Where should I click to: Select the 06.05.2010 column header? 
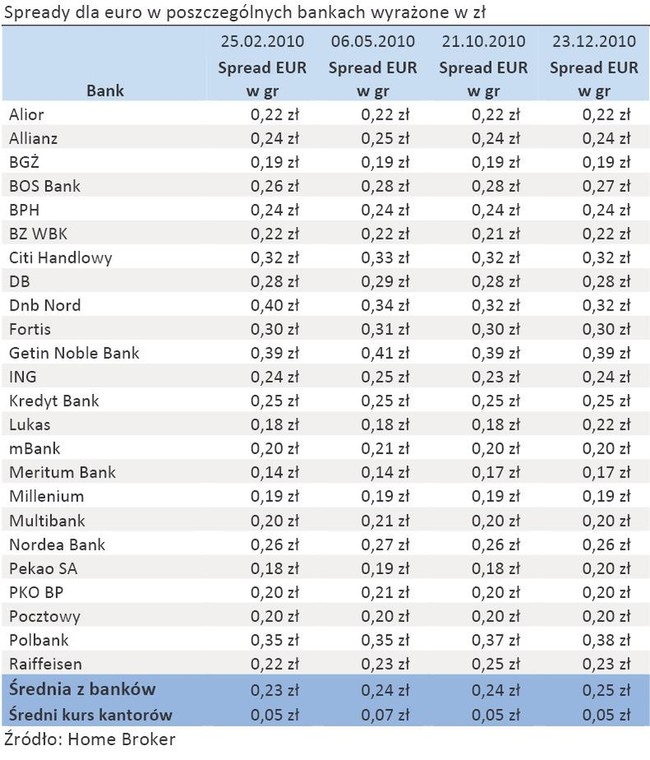point(373,65)
